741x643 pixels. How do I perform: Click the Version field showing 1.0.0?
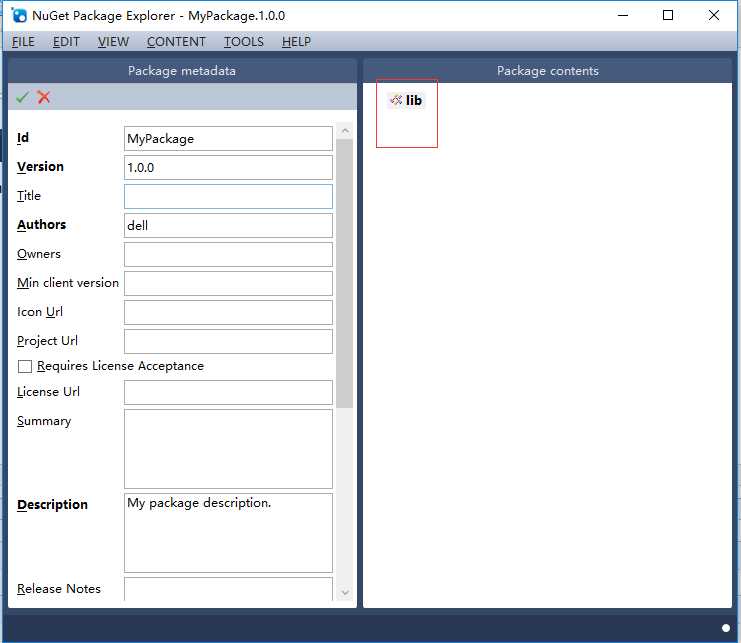228,168
